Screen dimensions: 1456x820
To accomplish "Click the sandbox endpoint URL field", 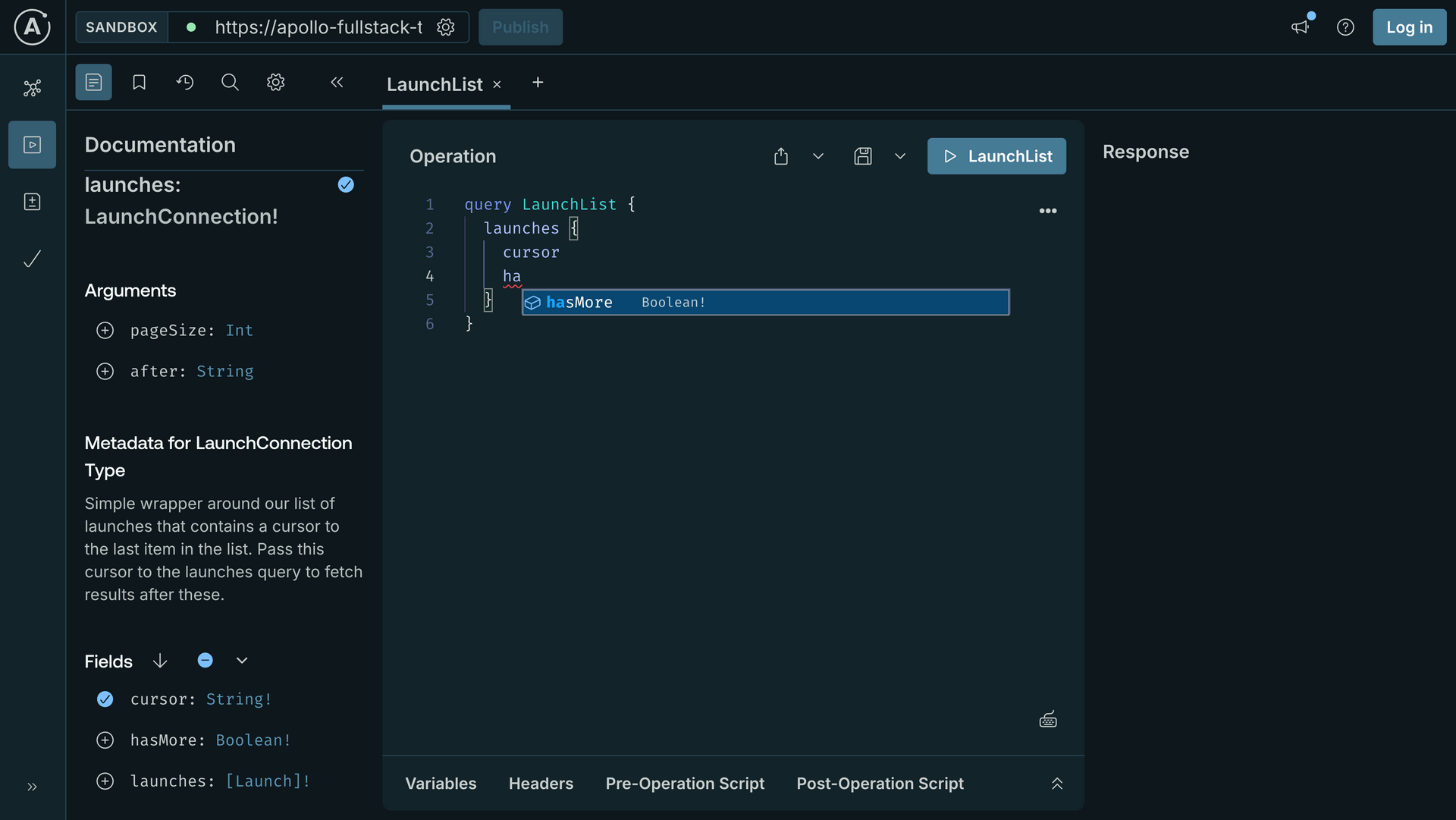I will 318,27.
